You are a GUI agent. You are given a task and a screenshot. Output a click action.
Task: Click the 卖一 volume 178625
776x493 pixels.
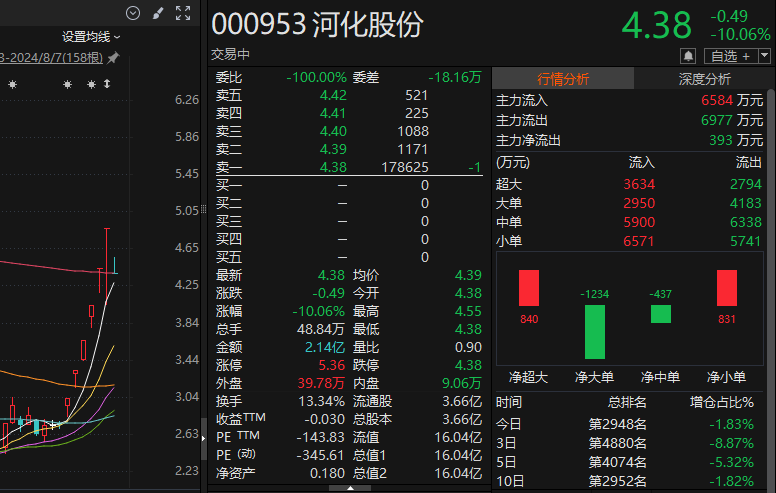(x=404, y=167)
